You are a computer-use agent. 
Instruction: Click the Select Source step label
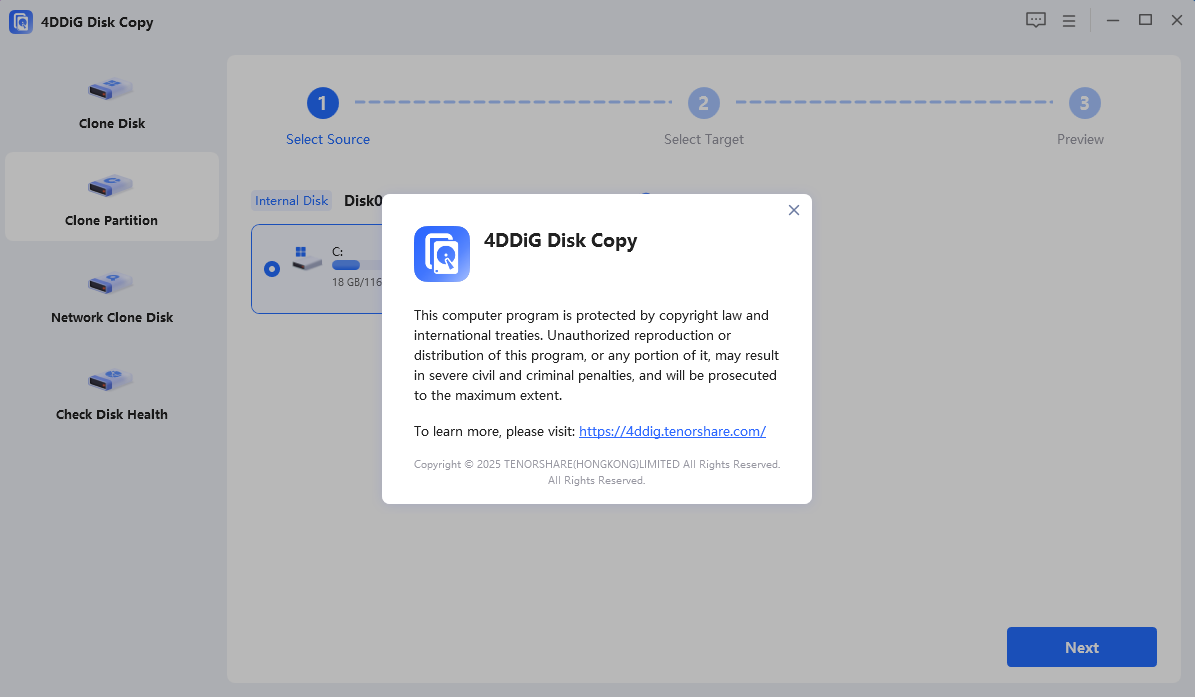coord(328,139)
